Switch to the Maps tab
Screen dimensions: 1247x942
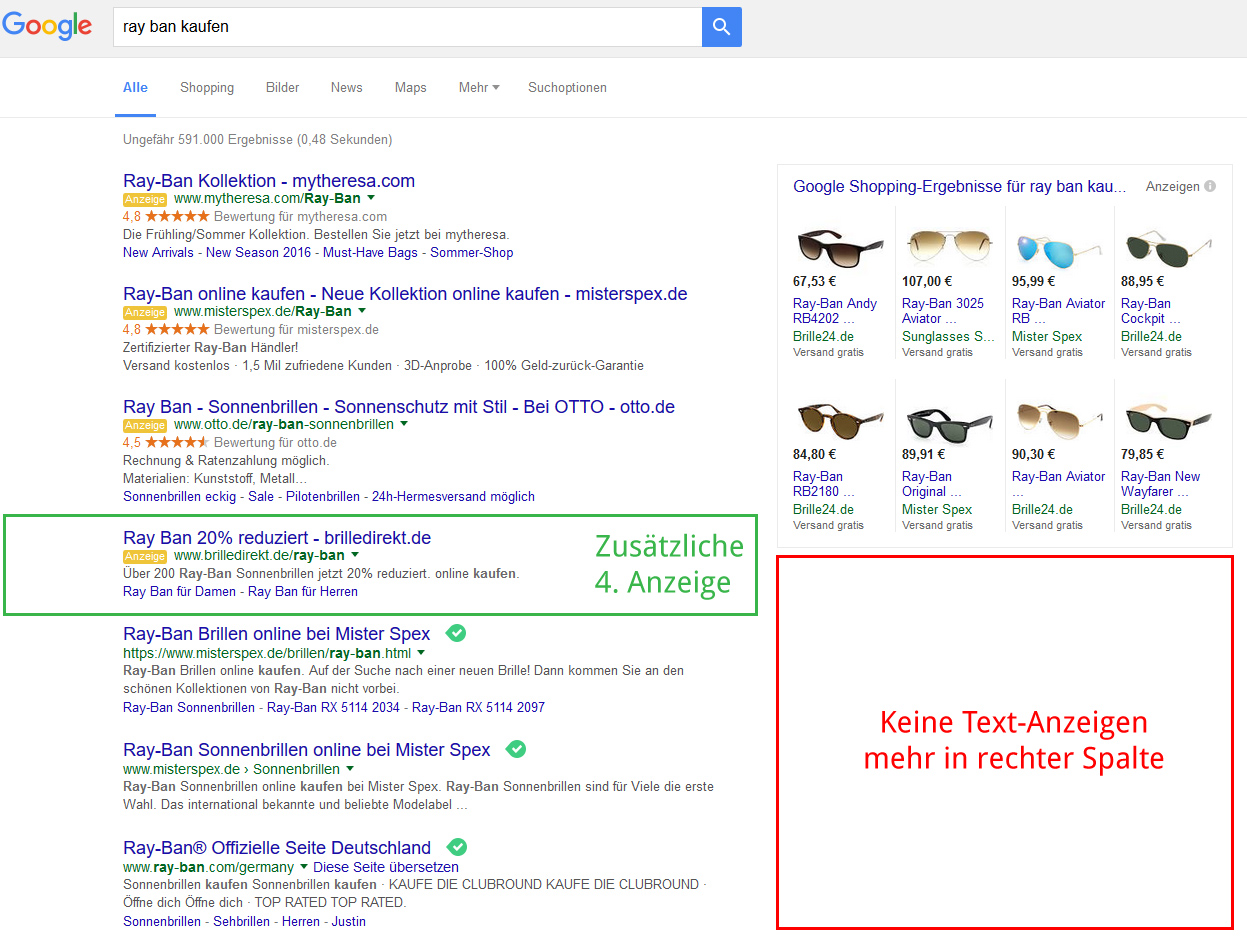pyautogui.click(x=411, y=88)
